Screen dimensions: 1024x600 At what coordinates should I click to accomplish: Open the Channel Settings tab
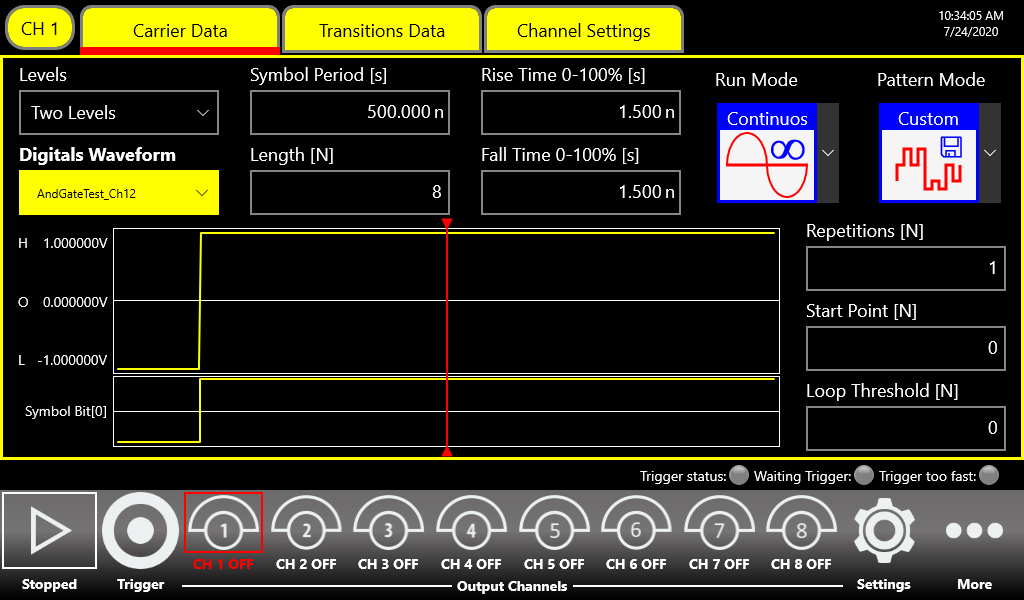tap(584, 31)
